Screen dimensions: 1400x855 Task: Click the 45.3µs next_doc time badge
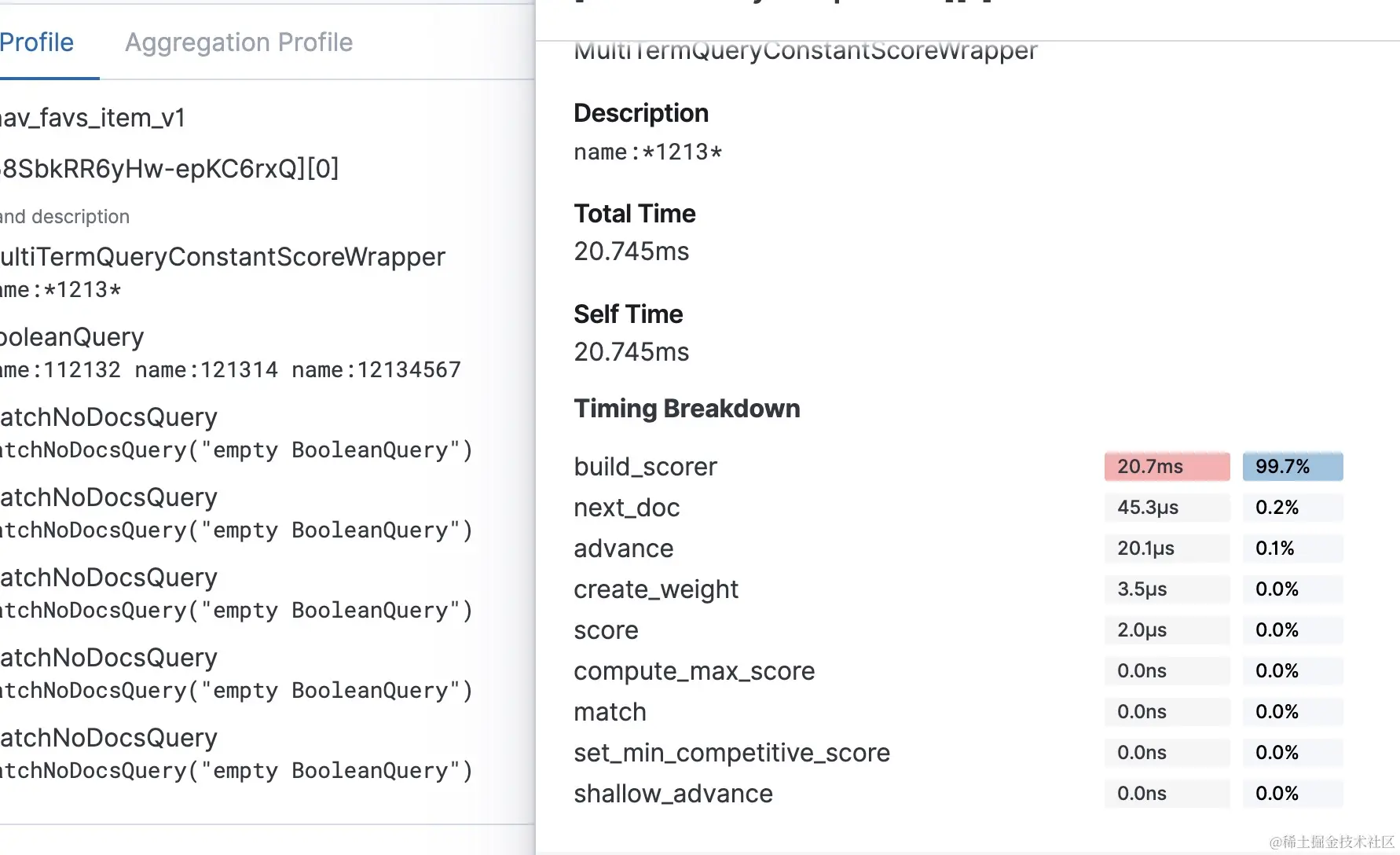coord(1167,508)
